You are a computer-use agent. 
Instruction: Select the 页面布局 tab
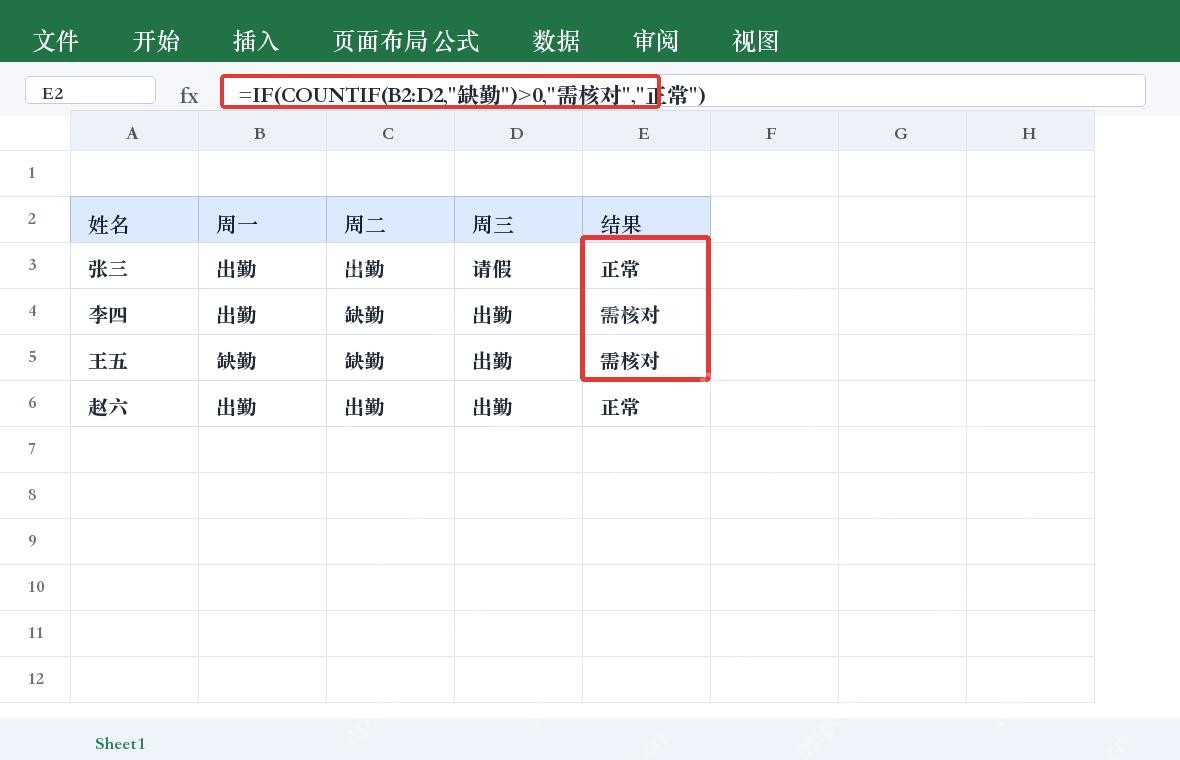(x=381, y=41)
